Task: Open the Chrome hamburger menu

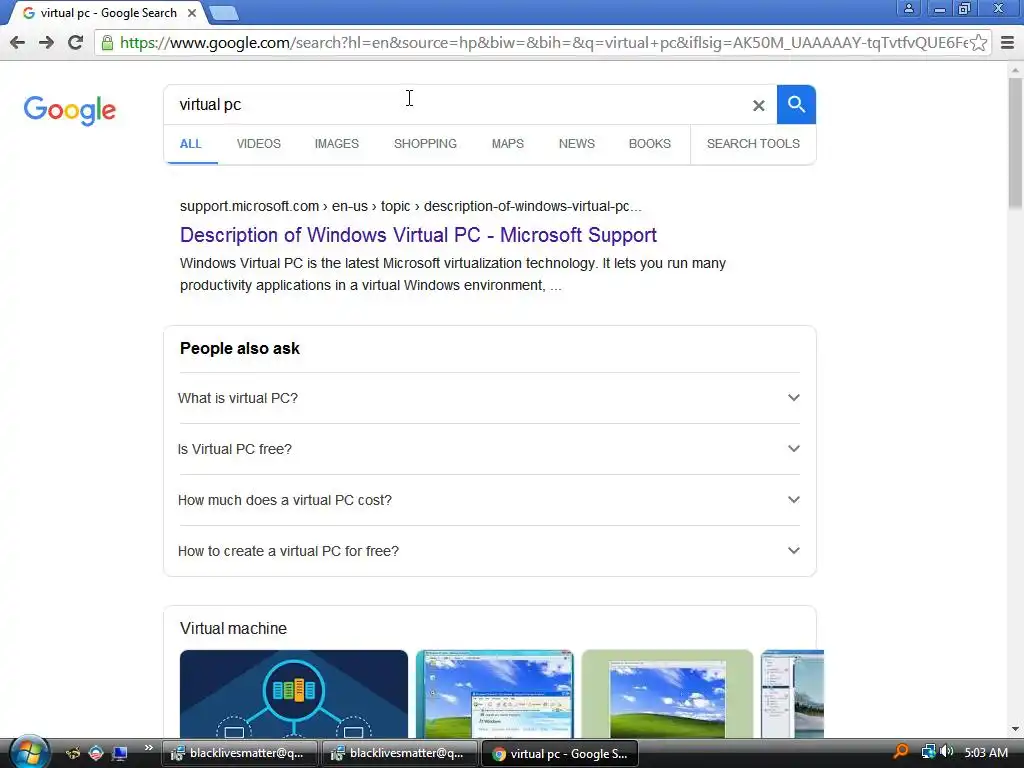Action: pyautogui.click(x=1008, y=42)
